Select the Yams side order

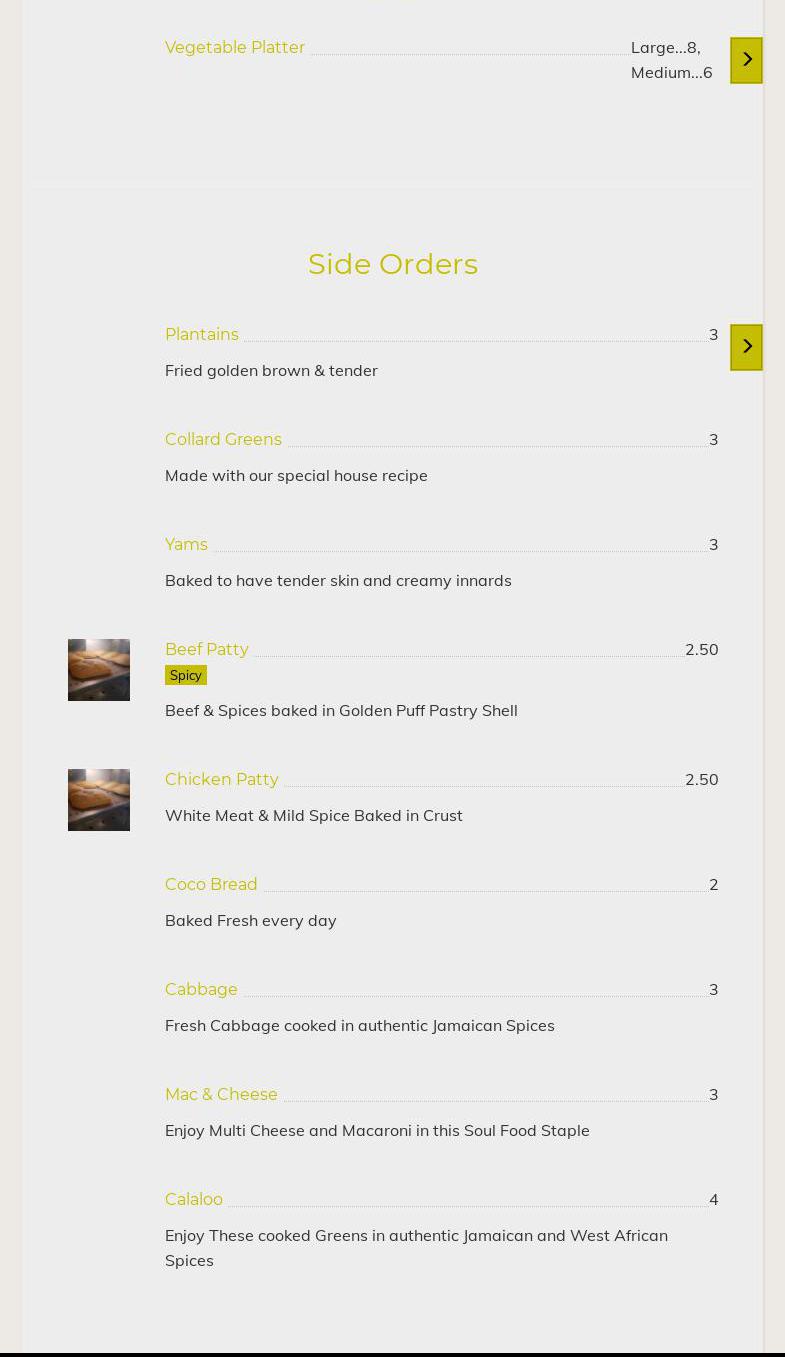click(186, 545)
